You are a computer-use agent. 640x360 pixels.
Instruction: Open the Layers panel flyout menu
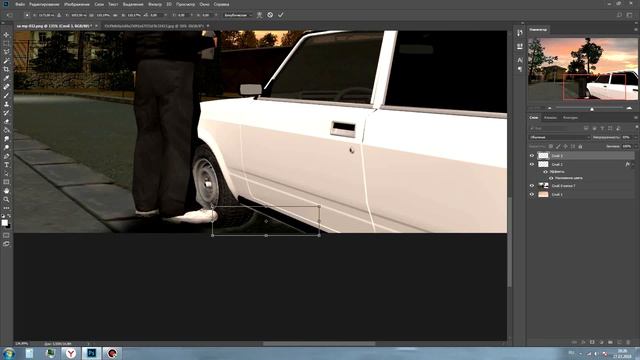click(636, 118)
